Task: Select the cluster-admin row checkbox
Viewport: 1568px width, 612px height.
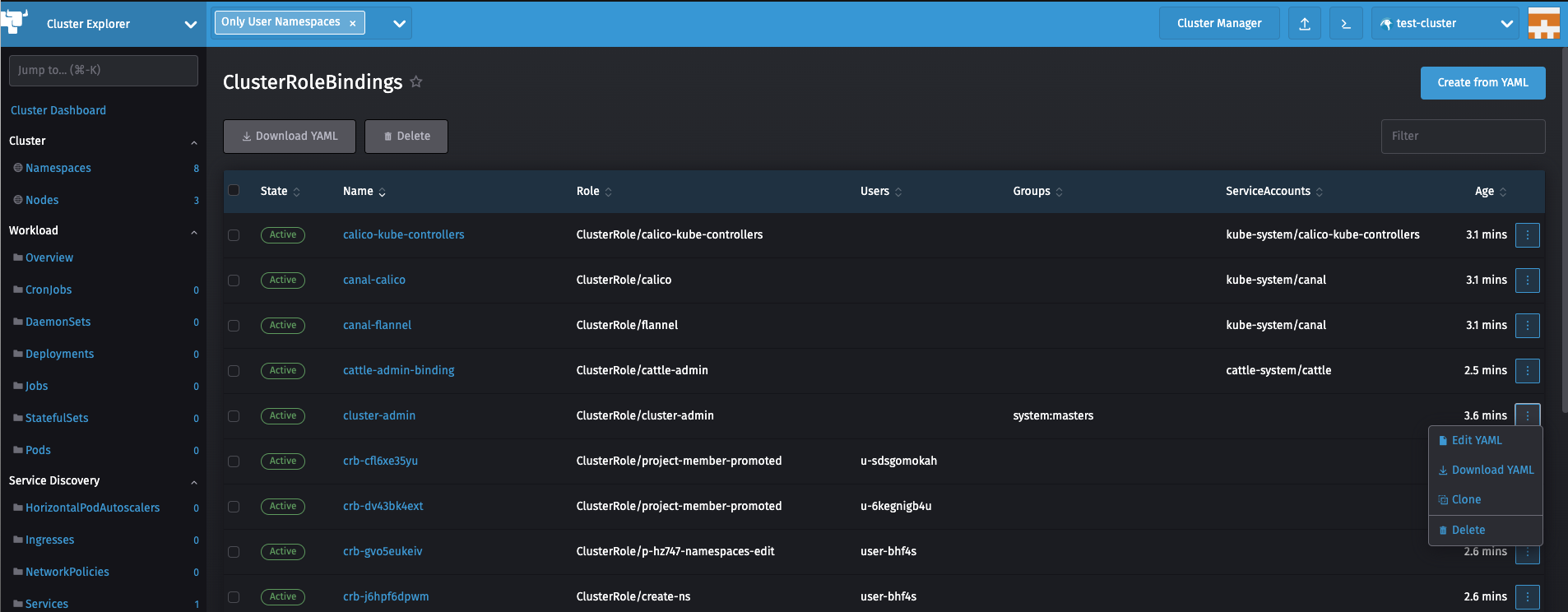Action: point(234,416)
